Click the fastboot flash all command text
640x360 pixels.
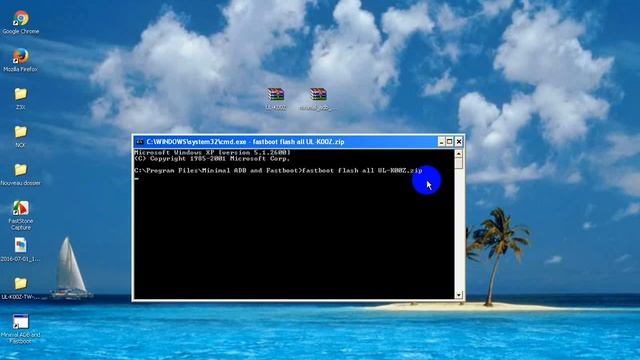click(x=362, y=171)
